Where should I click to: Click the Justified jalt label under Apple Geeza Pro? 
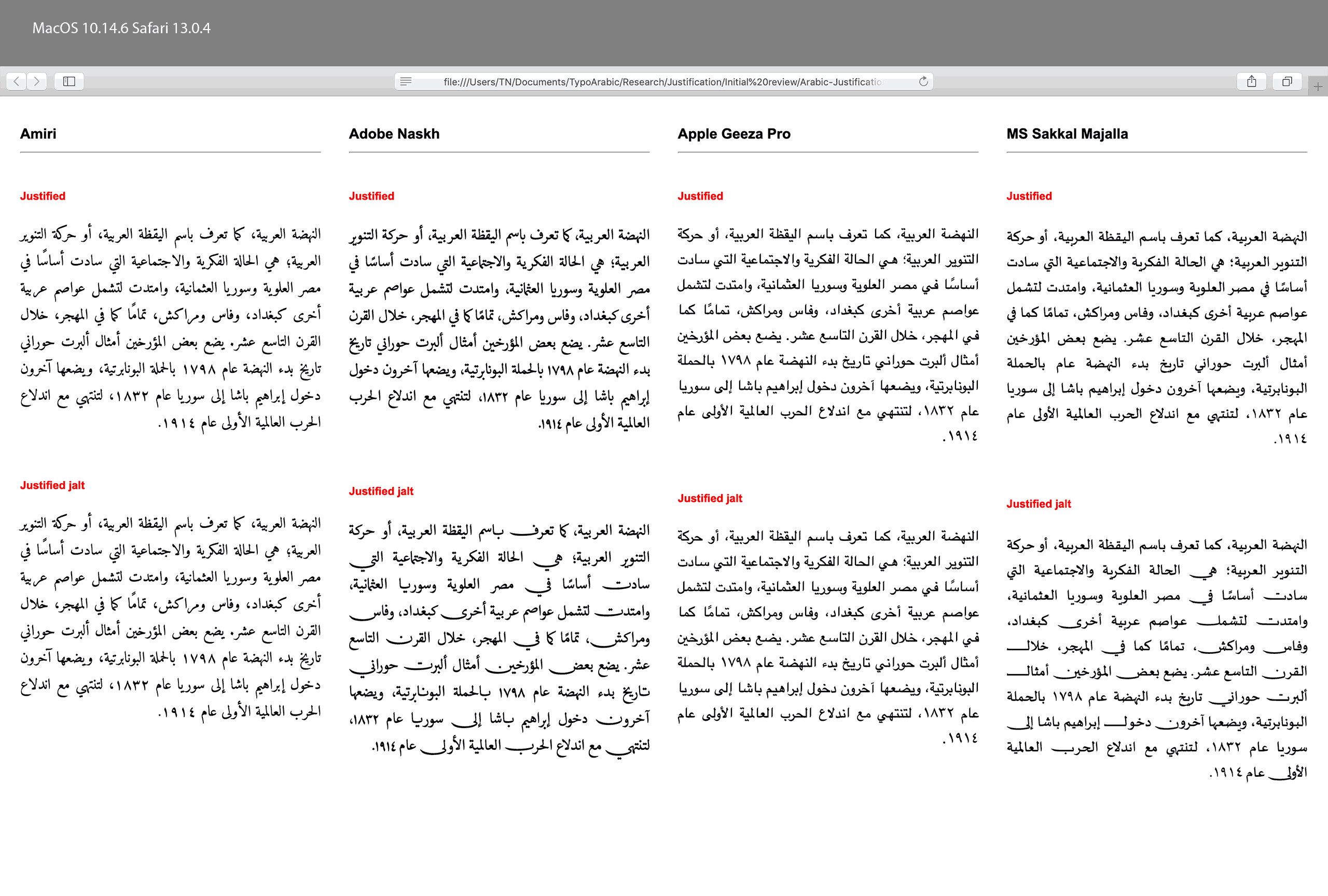[x=710, y=498]
